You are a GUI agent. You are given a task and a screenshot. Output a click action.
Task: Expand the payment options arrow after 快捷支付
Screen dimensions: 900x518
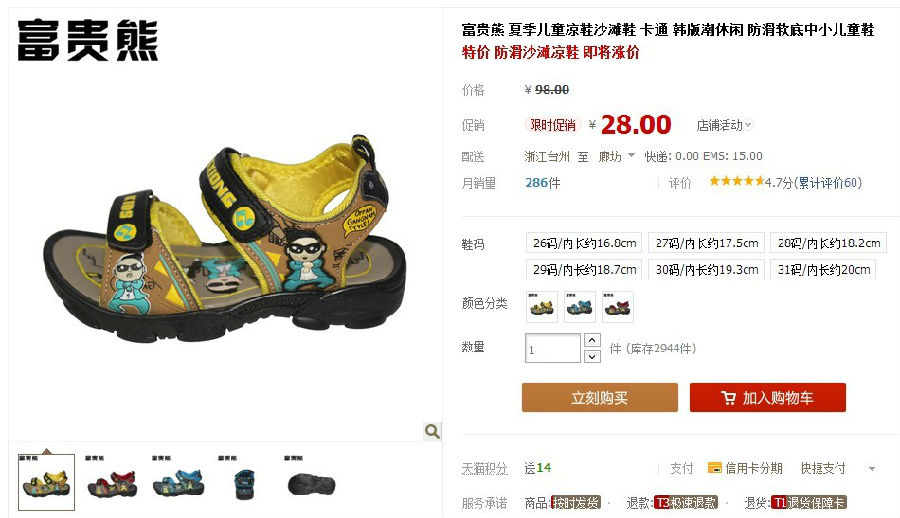[871, 469]
